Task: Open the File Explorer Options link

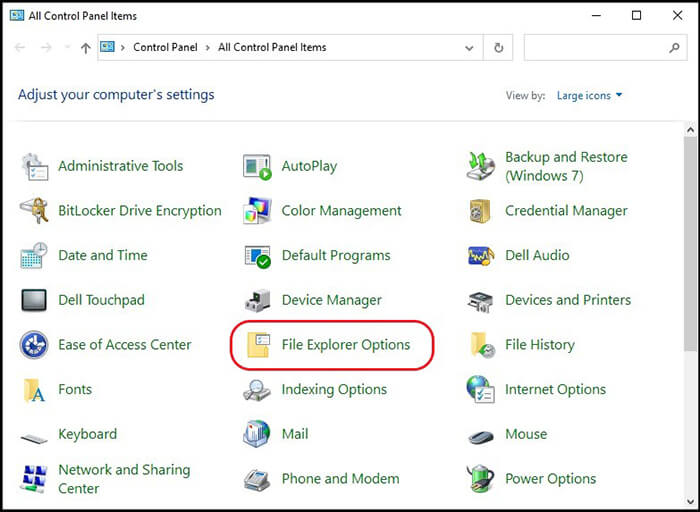Action: [x=346, y=345]
